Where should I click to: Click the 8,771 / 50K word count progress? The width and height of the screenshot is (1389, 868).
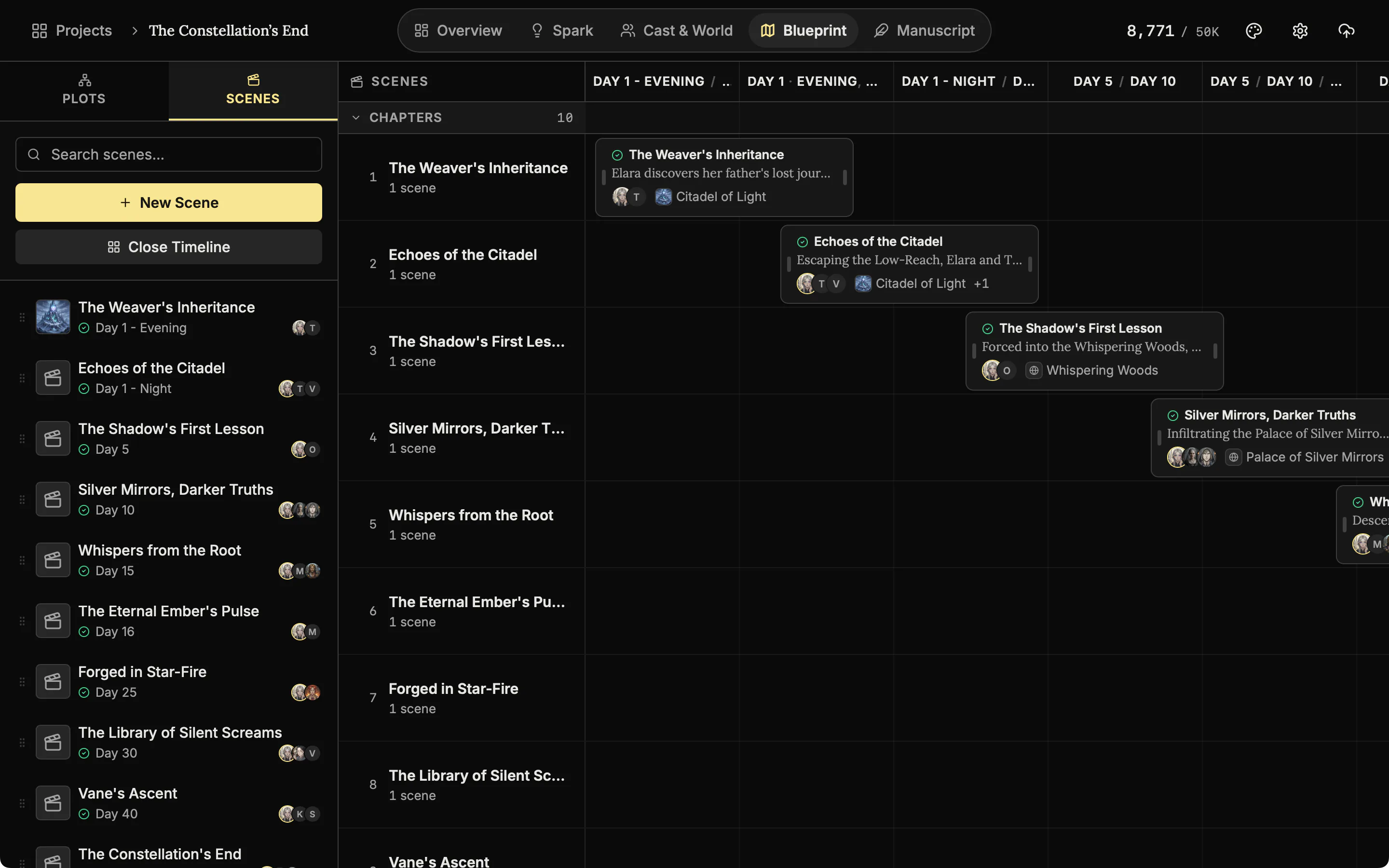[x=1172, y=31]
